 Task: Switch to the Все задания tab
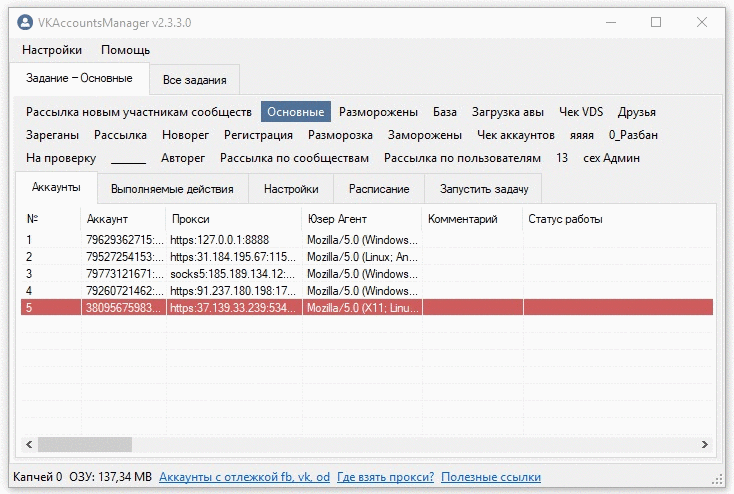point(195,80)
